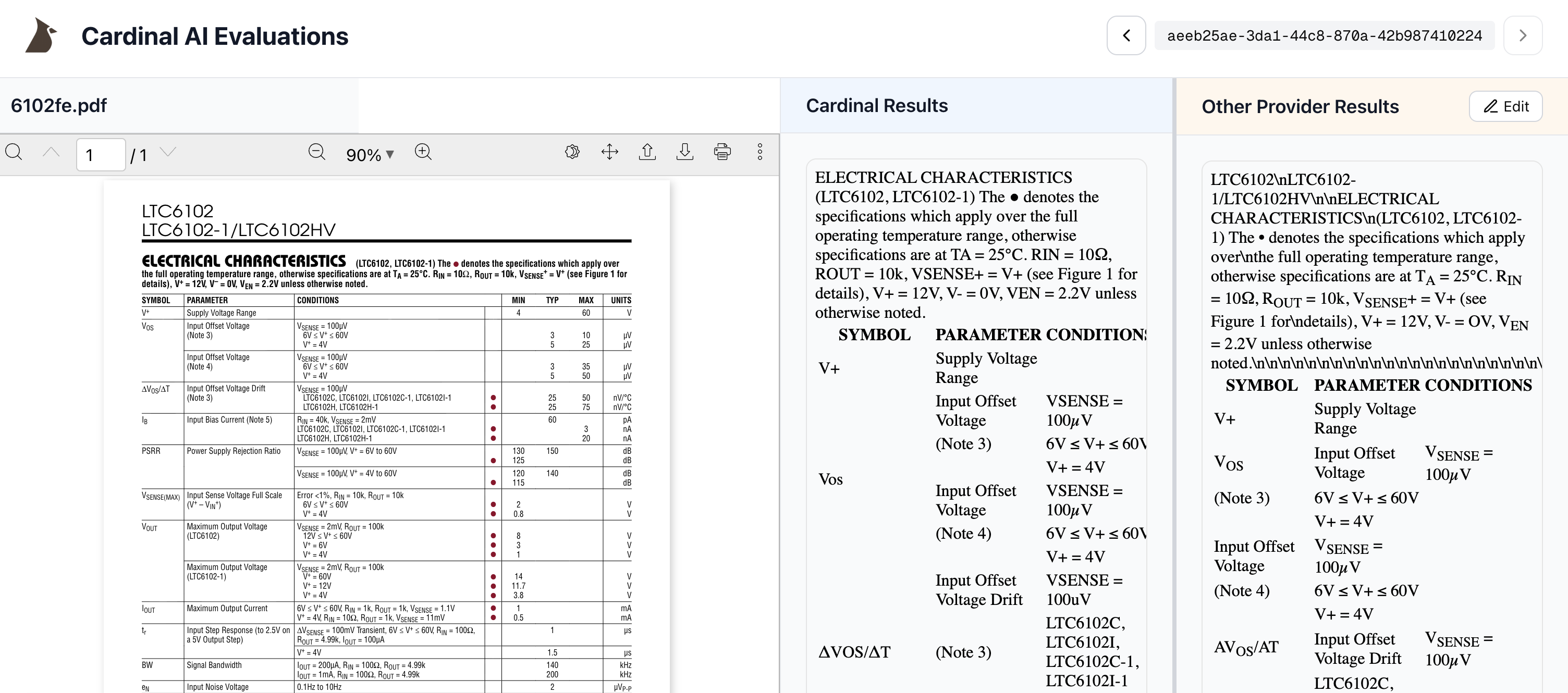This screenshot has height=693, width=1568.
Task: Click the CONDITIONS column header in PDF
Action: coord(318,300)
